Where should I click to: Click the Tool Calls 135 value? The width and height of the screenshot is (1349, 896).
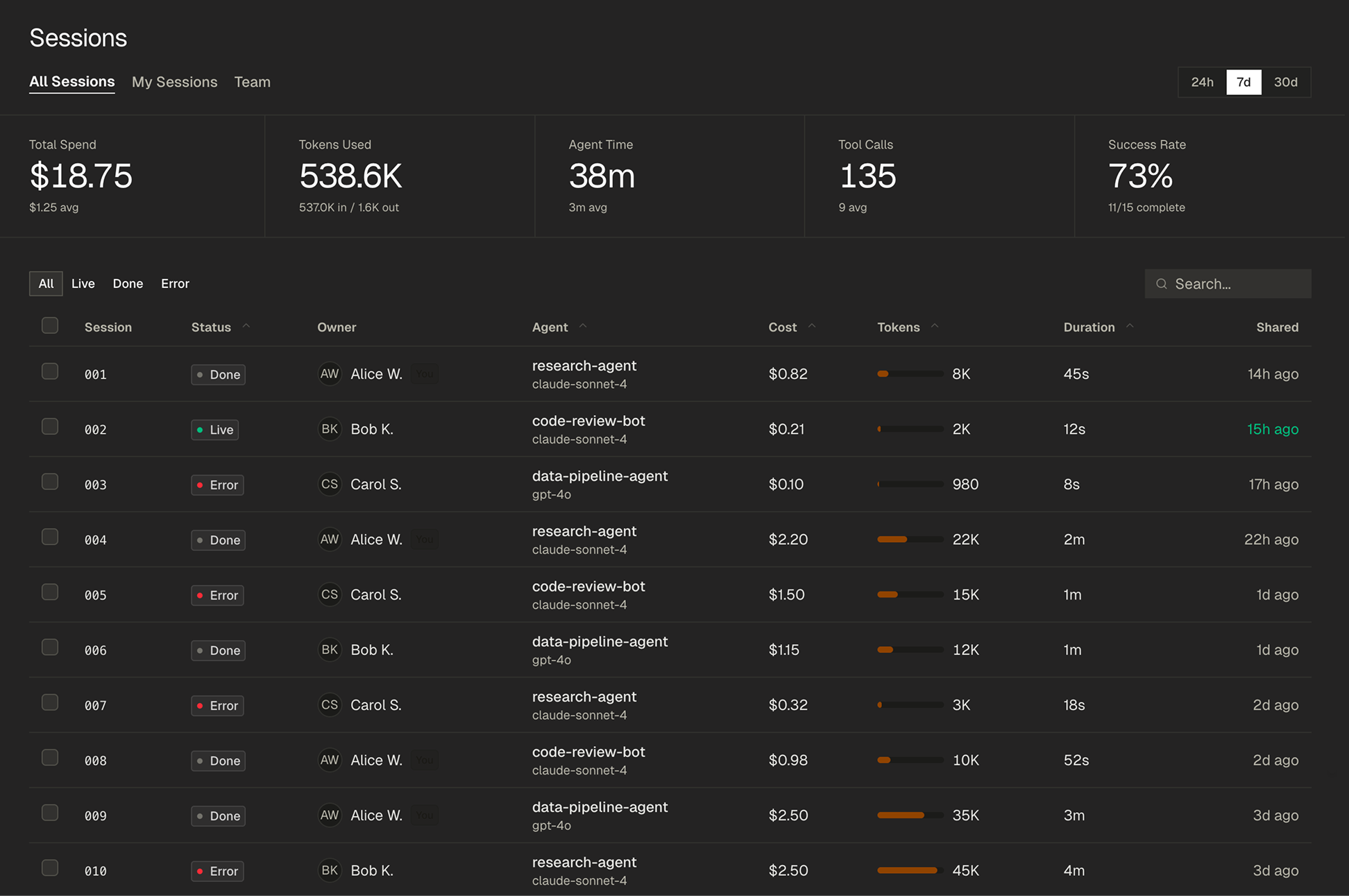[867, 176]
